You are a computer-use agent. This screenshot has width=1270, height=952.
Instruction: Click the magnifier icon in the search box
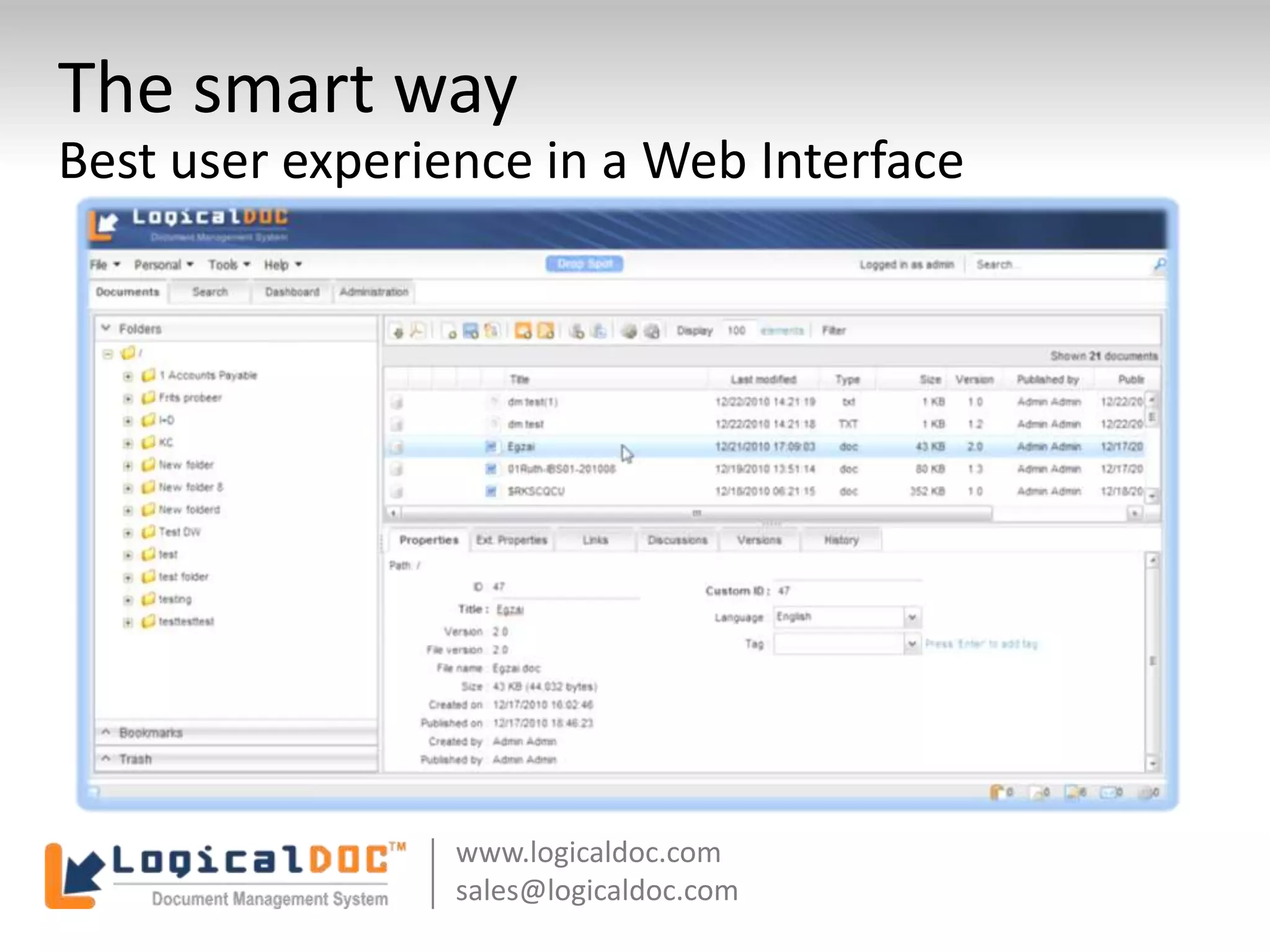[x=1159, y=265]
